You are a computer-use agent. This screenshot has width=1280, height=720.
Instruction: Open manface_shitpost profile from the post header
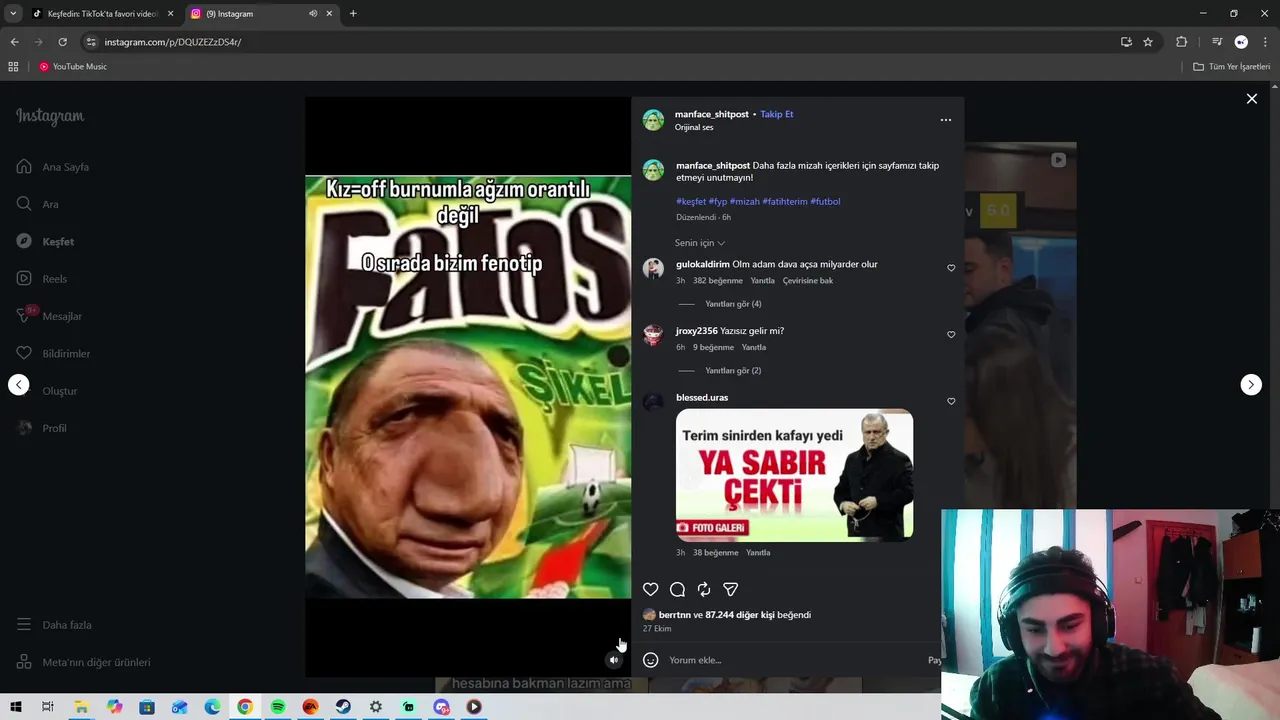coord(712,114)
